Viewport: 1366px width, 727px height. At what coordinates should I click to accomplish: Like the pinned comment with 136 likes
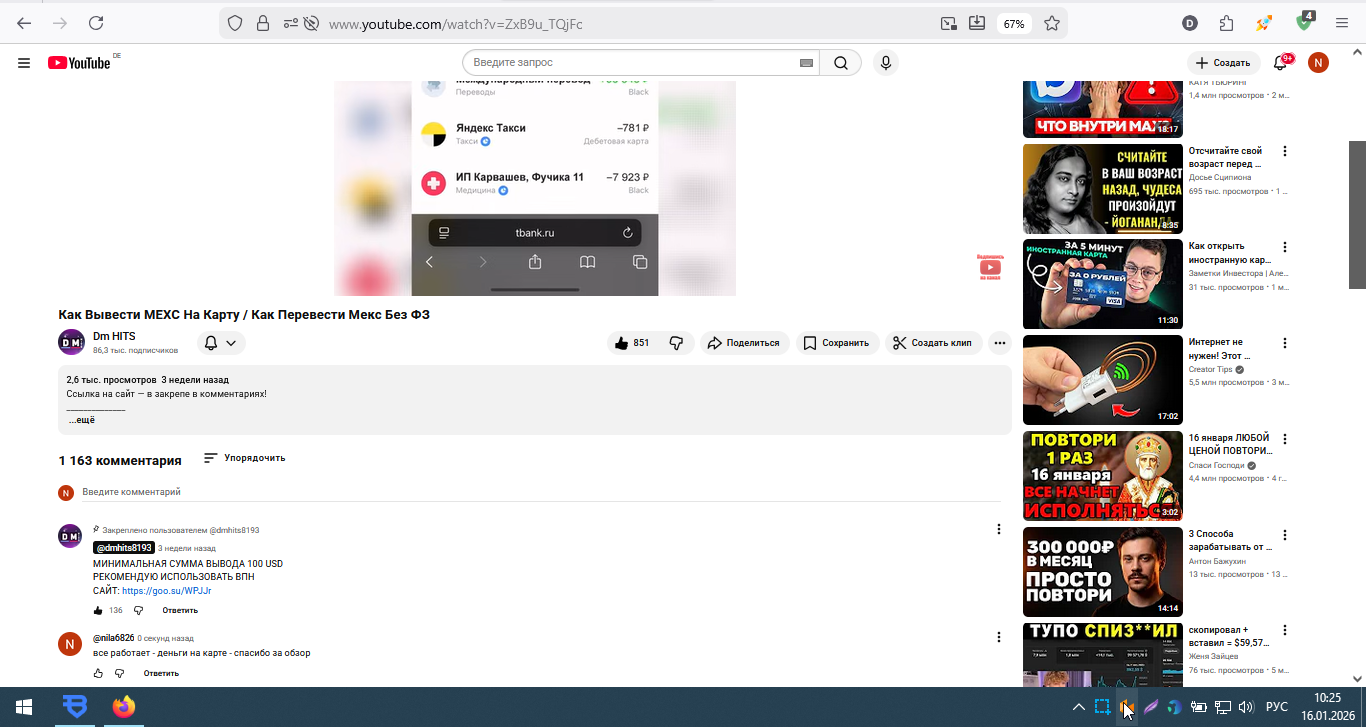(x=98, y=610)
